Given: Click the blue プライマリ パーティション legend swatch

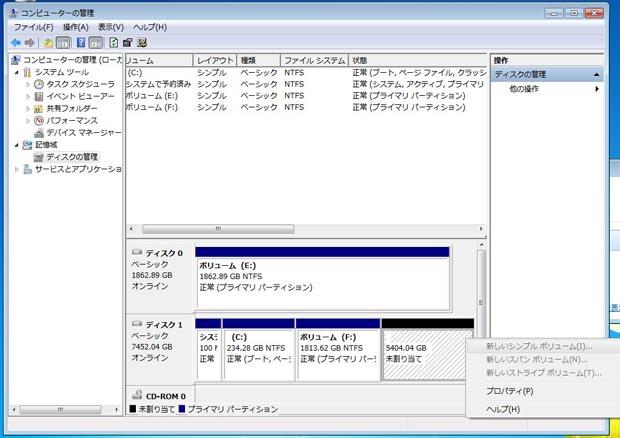Looking at the screenshot, I should (182, 409).
